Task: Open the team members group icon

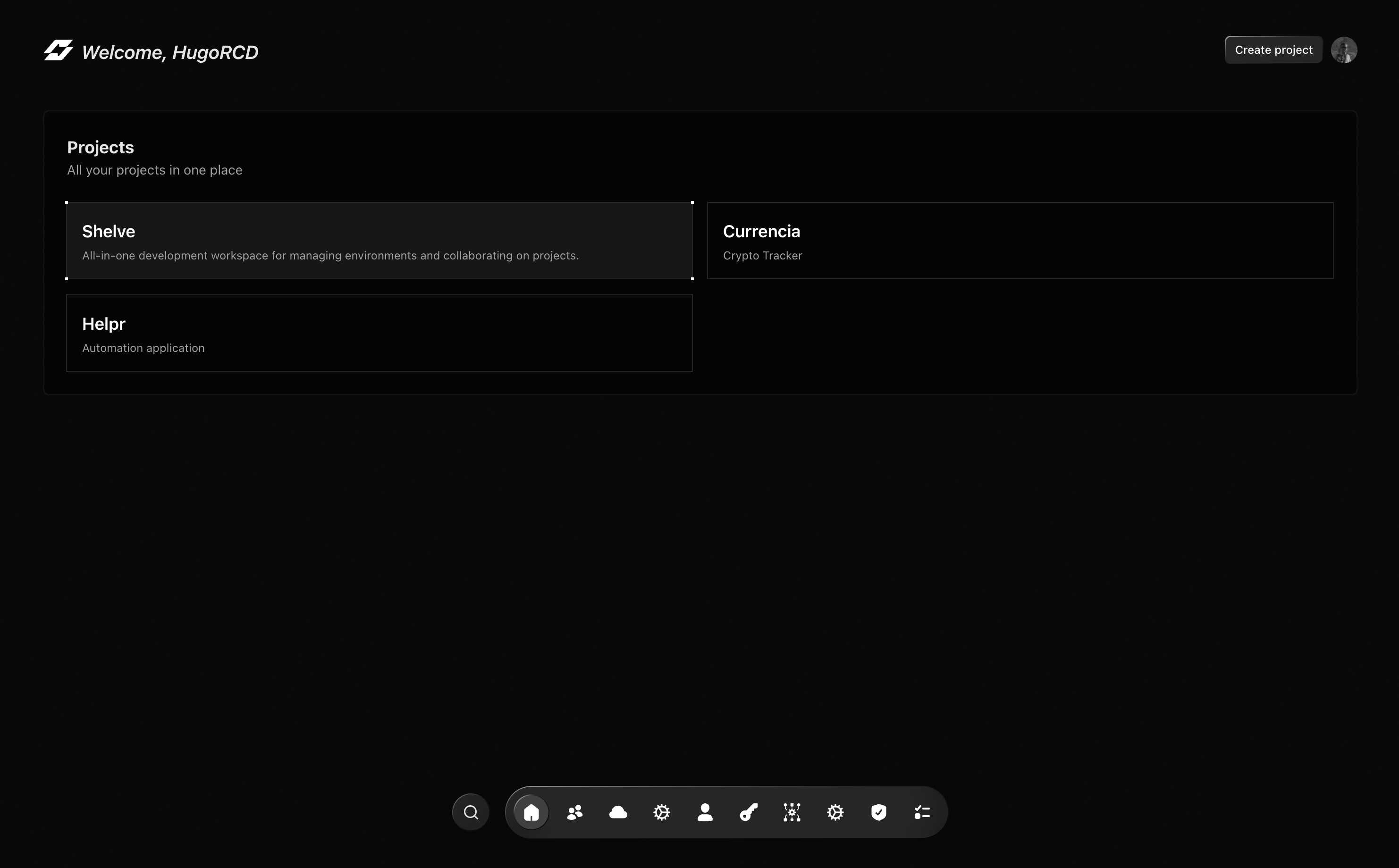Action: click(574, 812)
